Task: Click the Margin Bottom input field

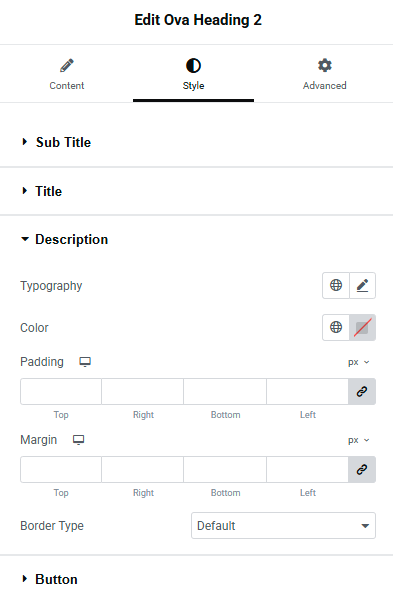Action: coord(225,469)
